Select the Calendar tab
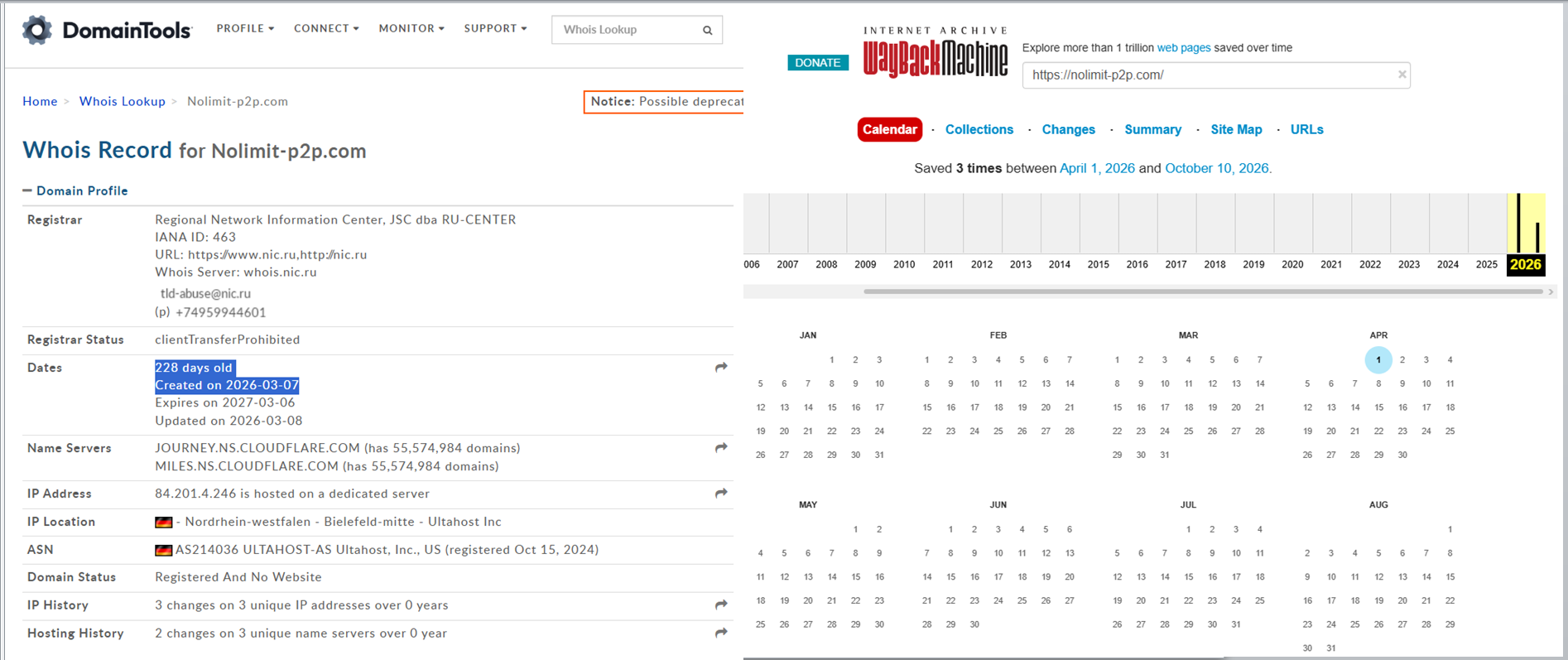1568x660 pixels. click(x=890, y=129)
